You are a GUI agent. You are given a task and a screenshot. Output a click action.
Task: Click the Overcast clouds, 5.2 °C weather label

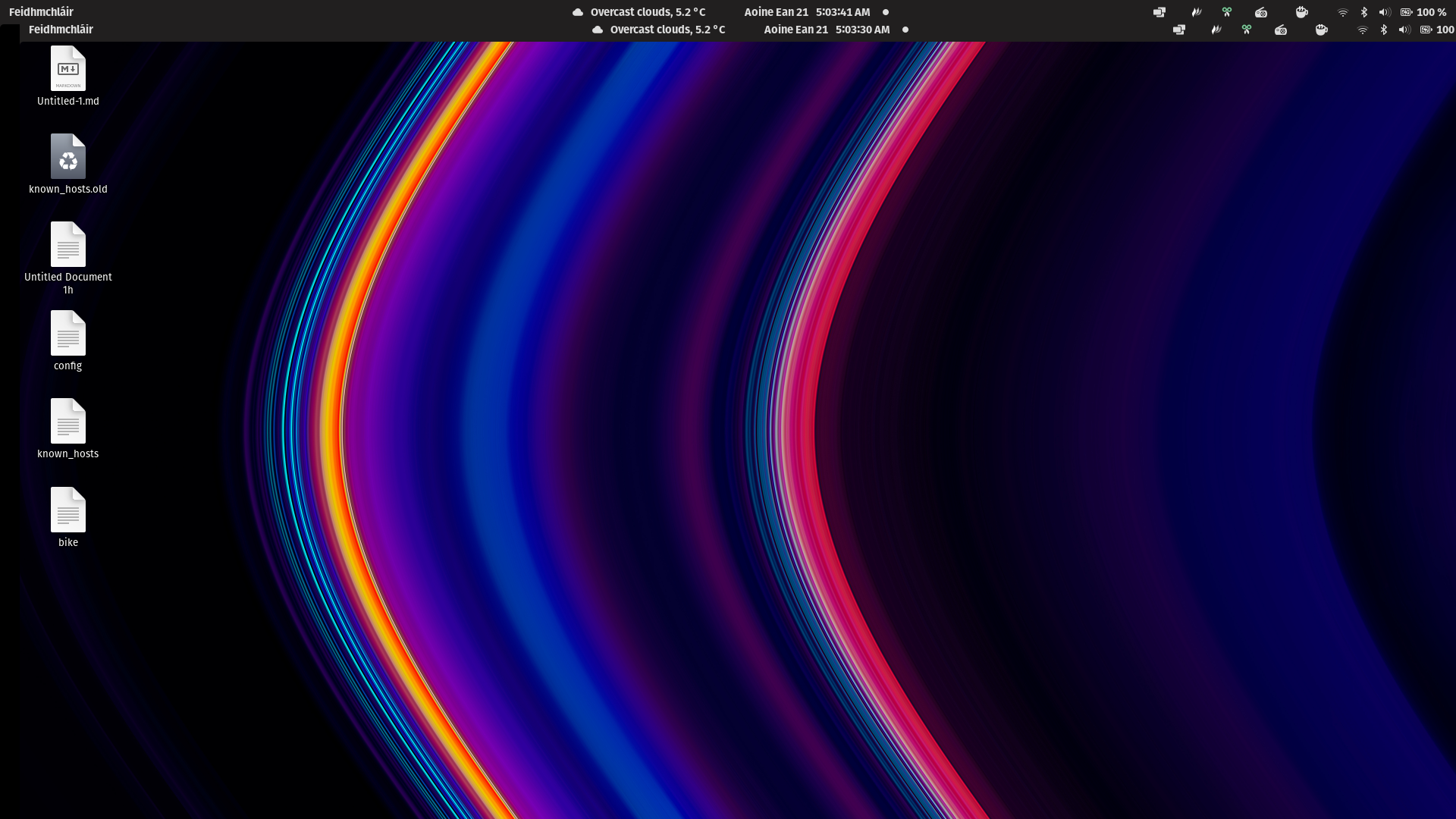(x=648, y=12)
